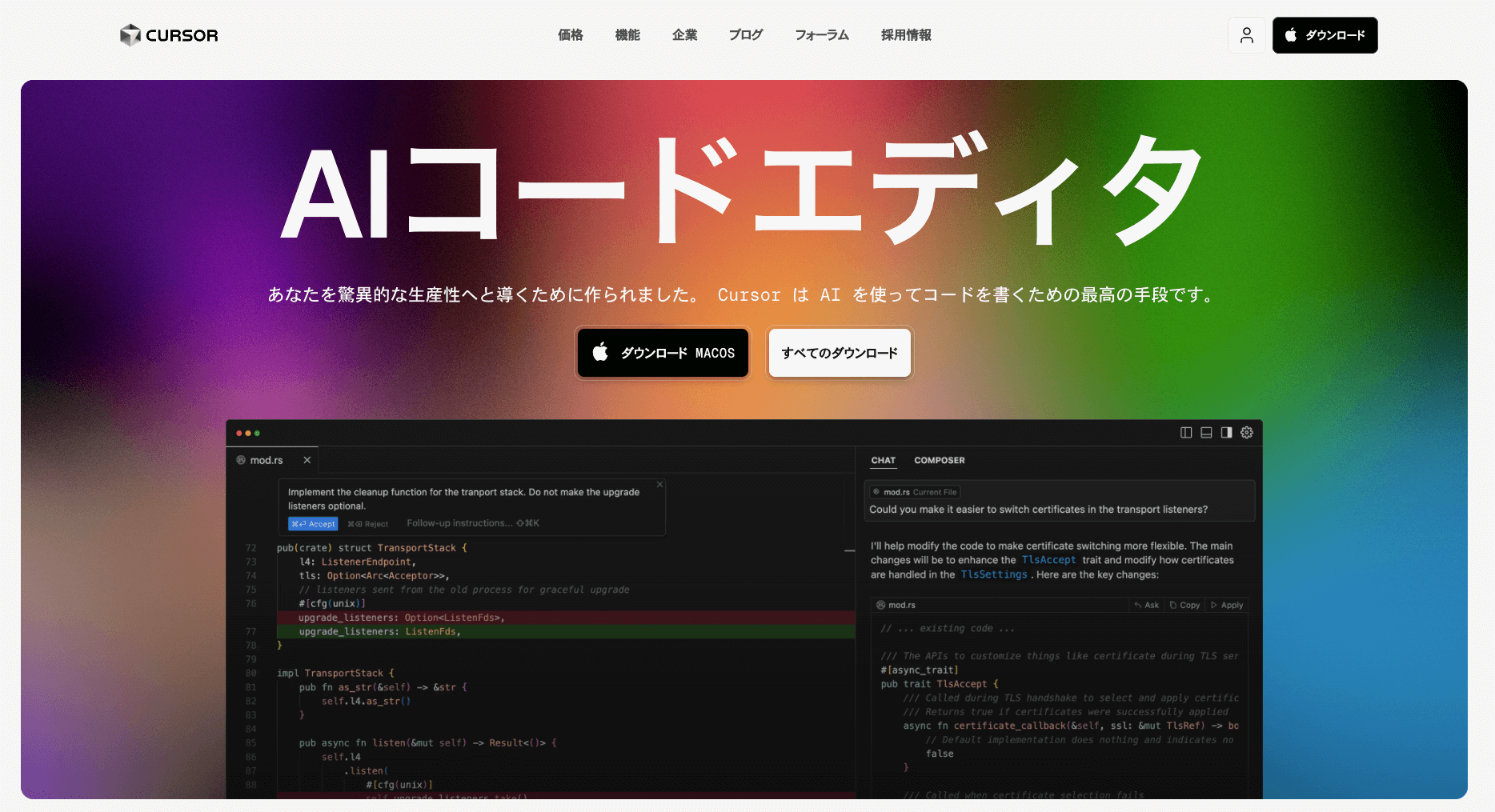The height and width of the screenshot is (812, 1495).
Task: Click added line upgrade_listeners: ListenFds
Action: [566, 632]
